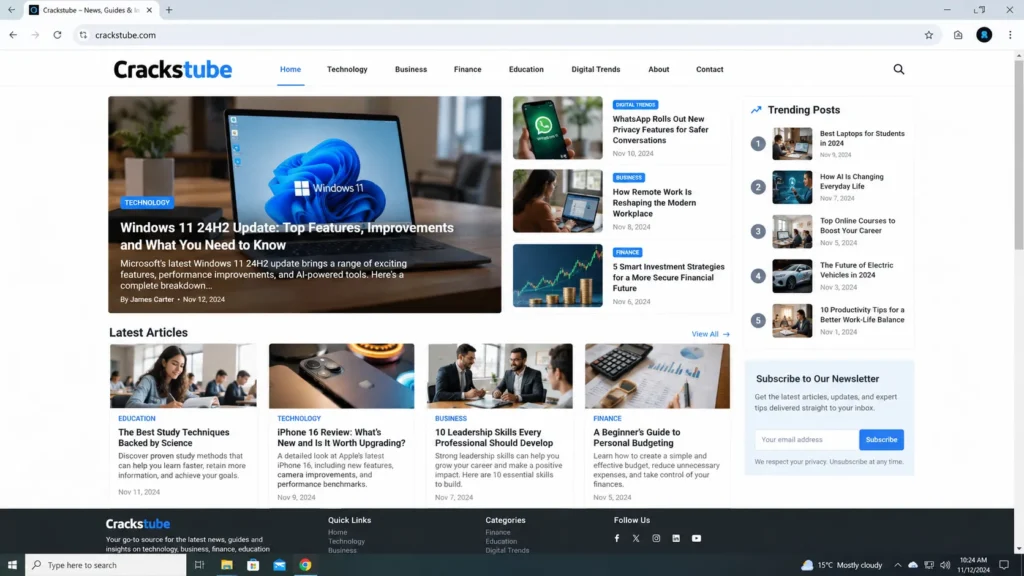Click the email address input field
The image size is (1024, 576).
point(807,440)
